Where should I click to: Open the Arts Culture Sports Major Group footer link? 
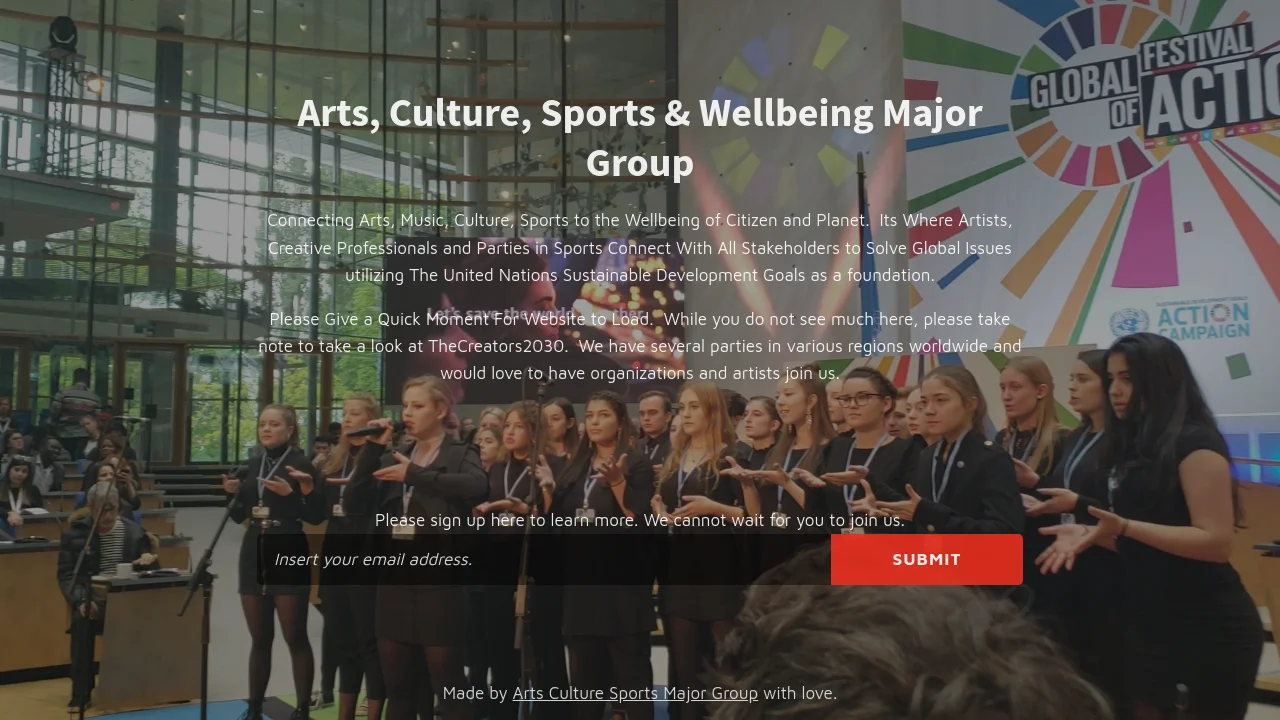(x=635, y=693)
